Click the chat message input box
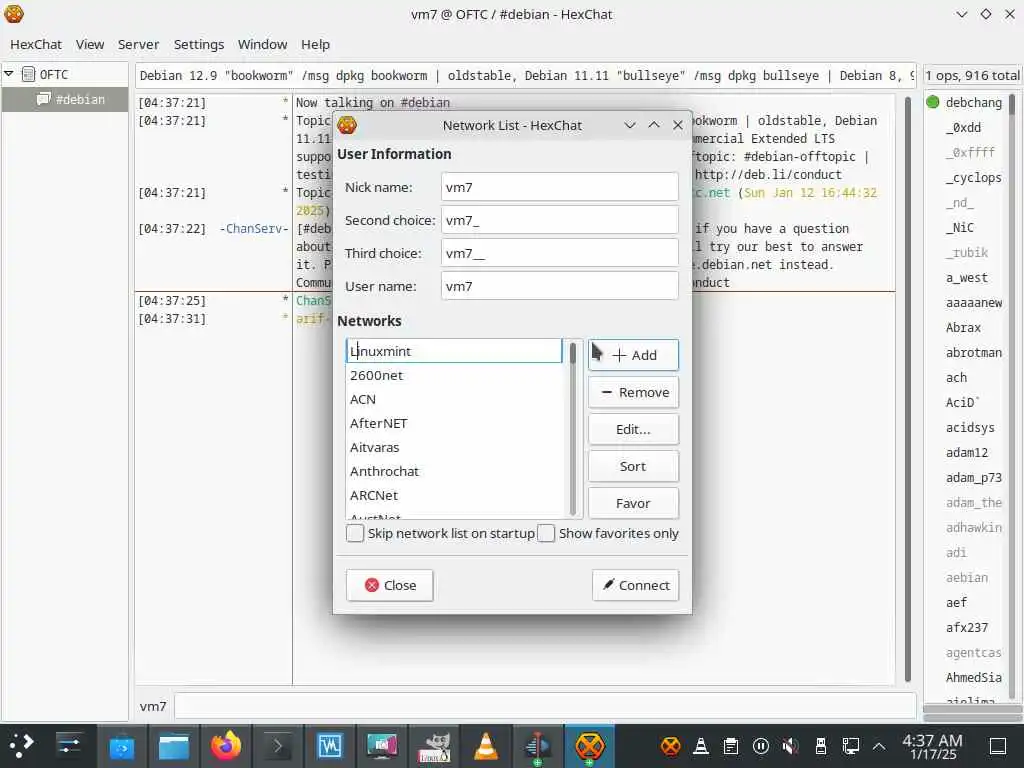 click(x=545, y=706)
